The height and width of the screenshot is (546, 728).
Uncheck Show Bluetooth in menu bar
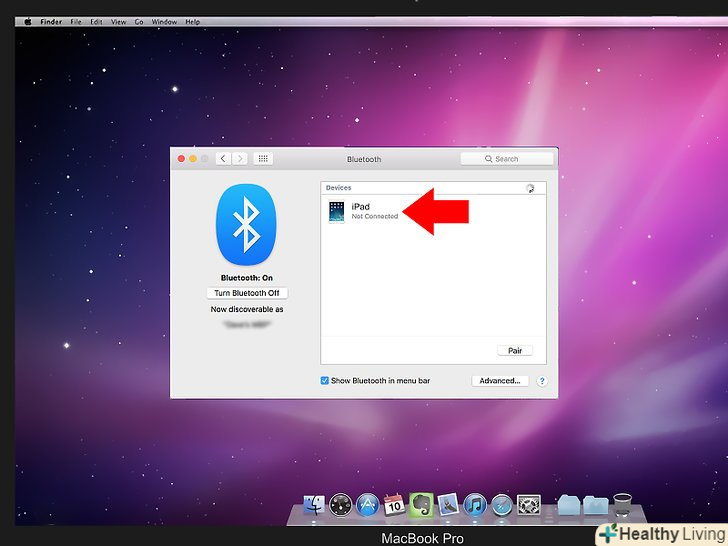pos(325,381)
